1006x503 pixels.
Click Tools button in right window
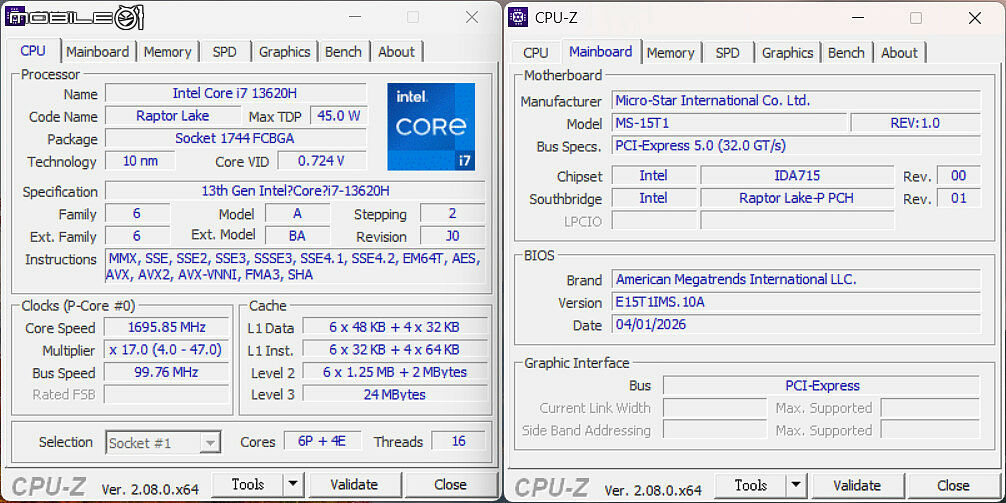(x=751, y=486)
